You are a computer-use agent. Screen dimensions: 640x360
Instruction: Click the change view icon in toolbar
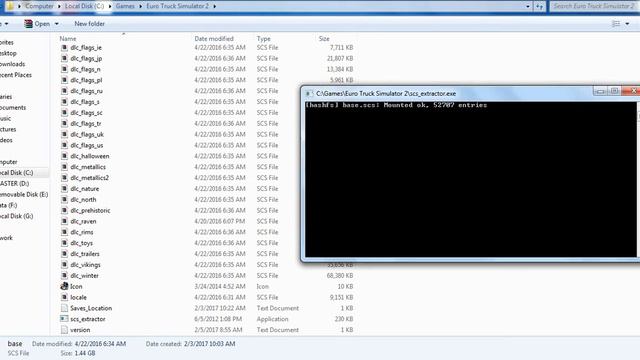tap(616, 24)
